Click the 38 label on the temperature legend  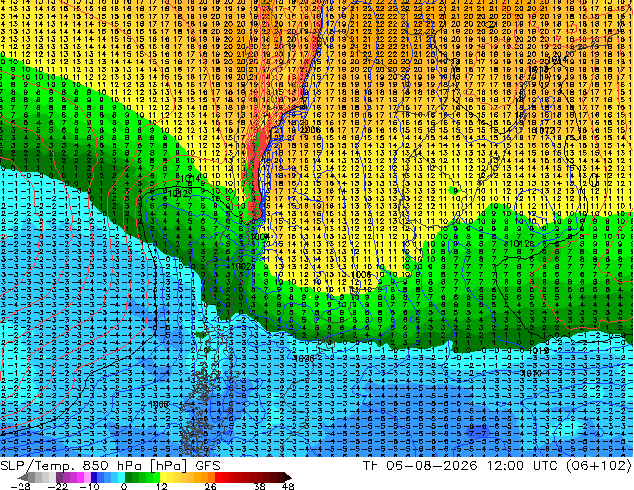pyautogui.click(x=260, y=486)
